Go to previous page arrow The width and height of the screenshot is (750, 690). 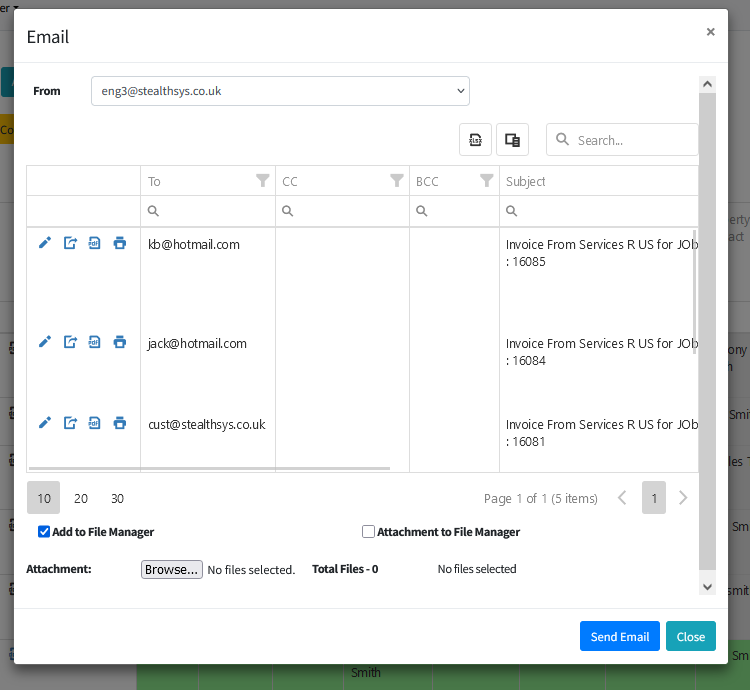622,498
